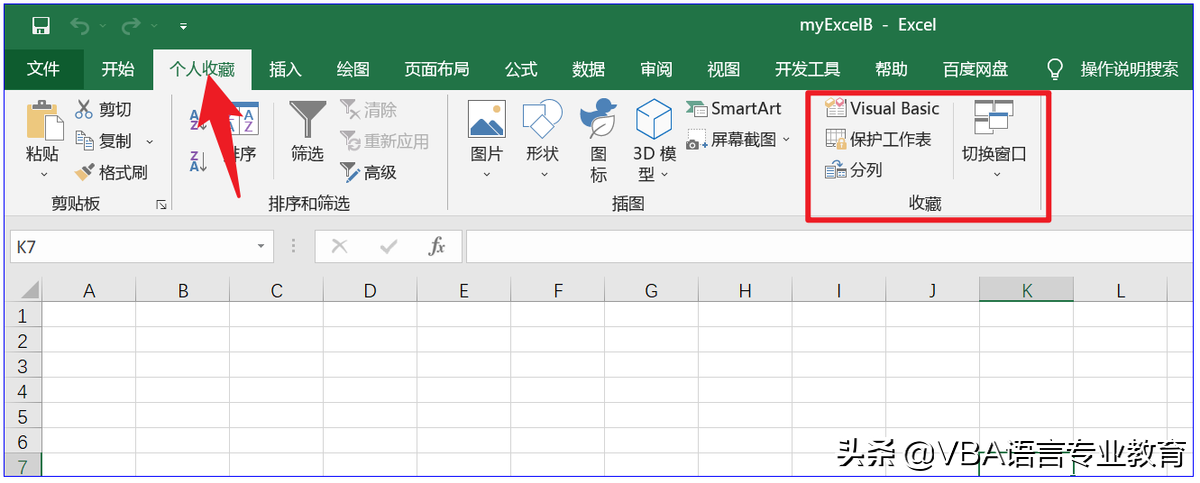Expand the 形状 dropdown arrow
The image size is (1200, 483).
coord(543,174)
